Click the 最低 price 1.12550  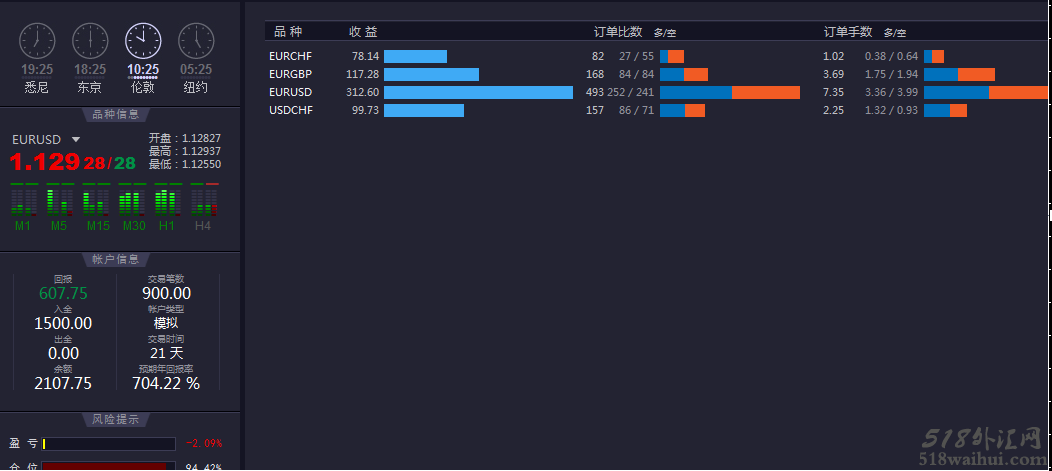(x=201, y=164)
